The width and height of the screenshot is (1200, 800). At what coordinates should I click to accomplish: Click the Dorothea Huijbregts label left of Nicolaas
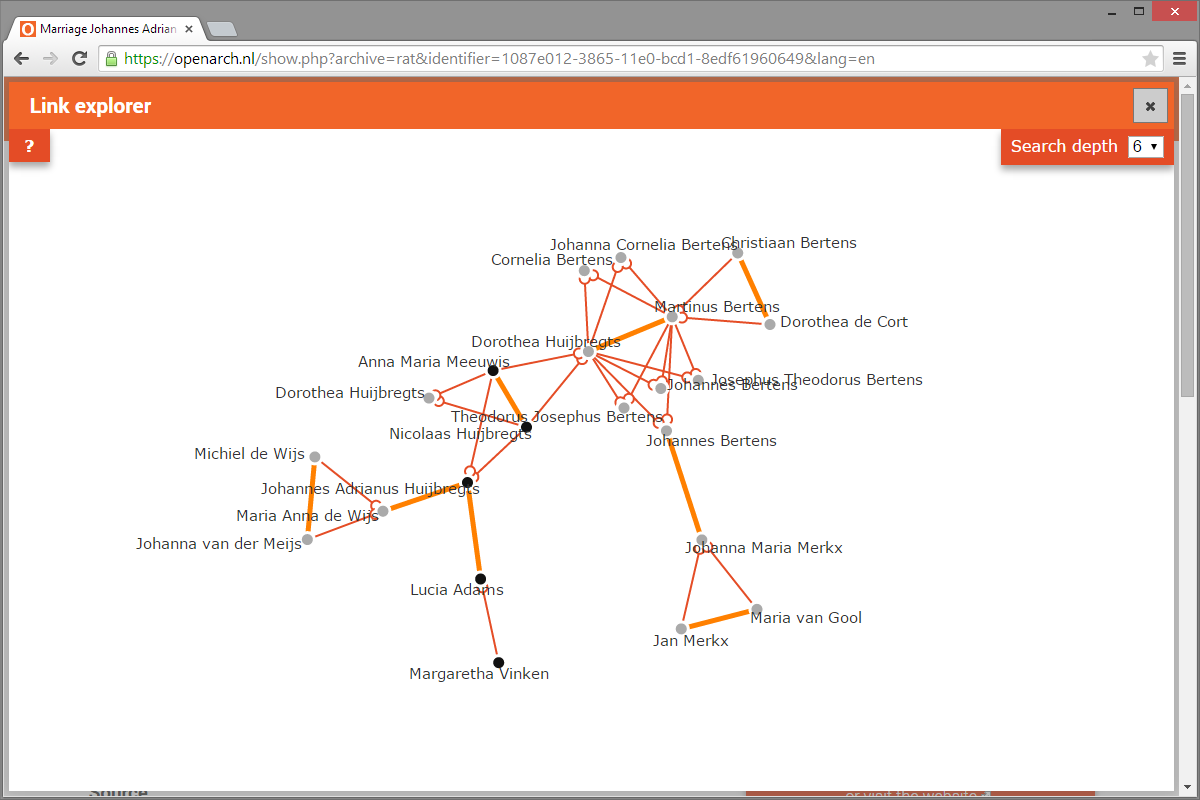pyautogui.click(x=350, y=393)
